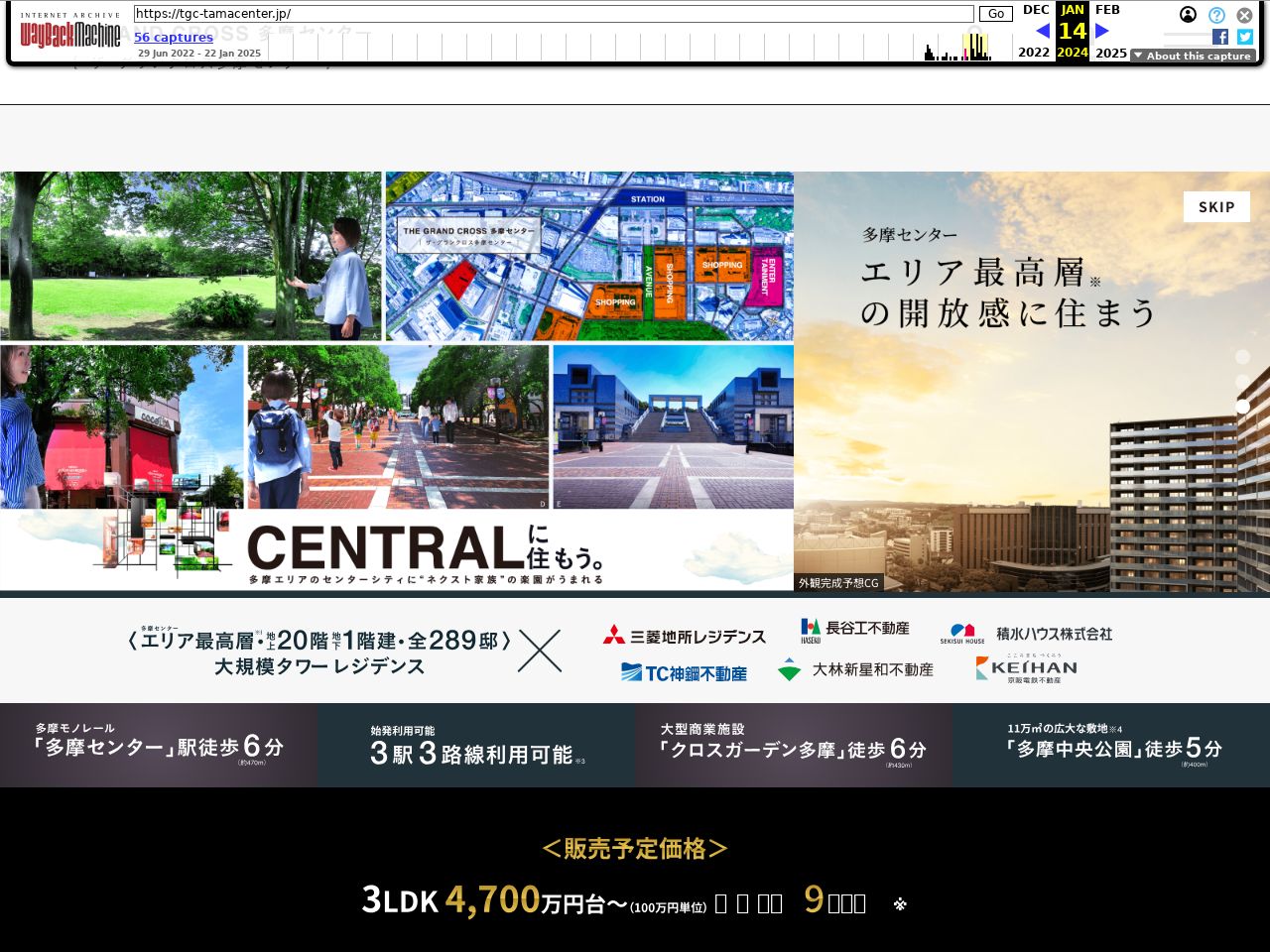Select 多摩中央公園 徒歩5分 banner
Image resolution: width=1270 pixels, height=952 pixels.
[1111, 745]
